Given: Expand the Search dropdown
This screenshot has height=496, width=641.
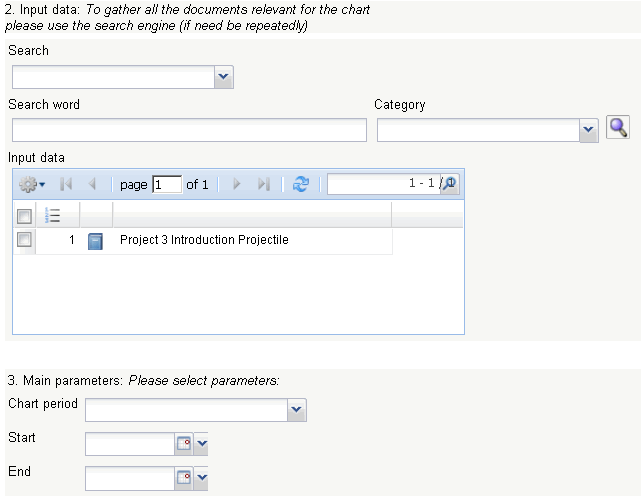Looking at the screenshot, I should coord(223,77).
